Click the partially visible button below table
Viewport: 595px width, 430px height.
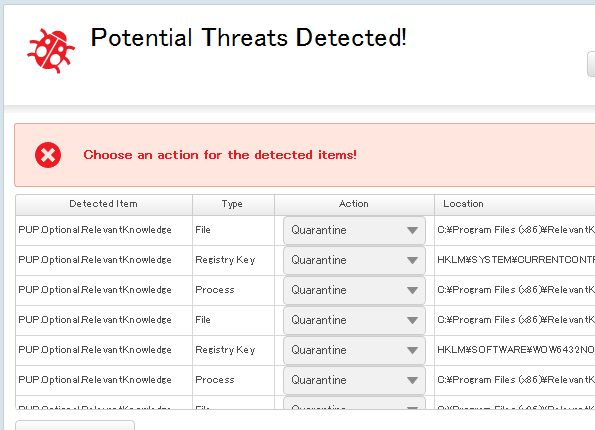(x=75, y=425)
